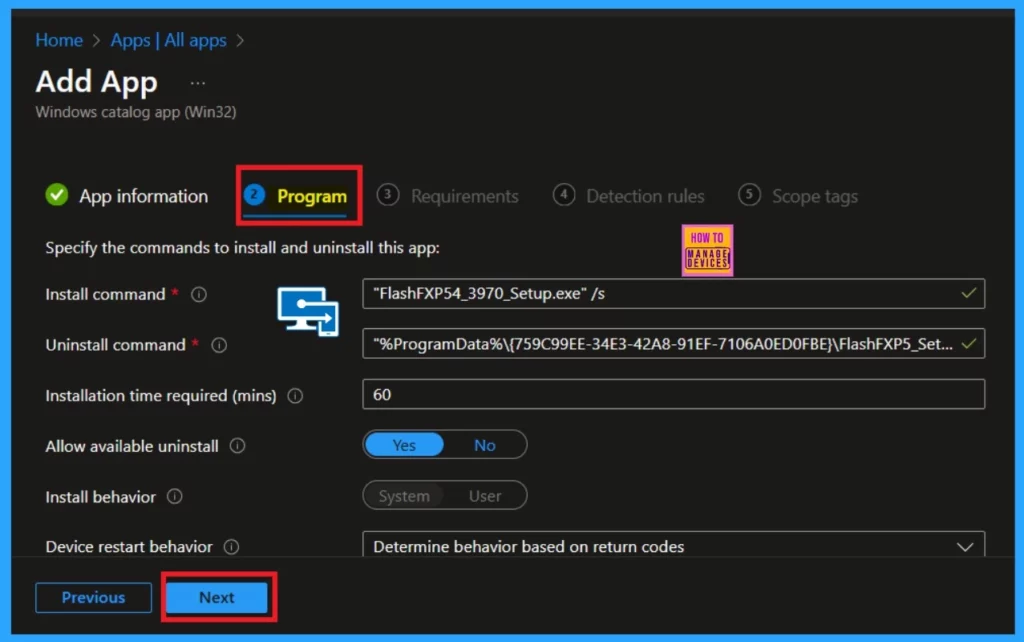Click the step 3 circle icon
The height and width of the screenshot is (642, 1024).
click(388, 195)
